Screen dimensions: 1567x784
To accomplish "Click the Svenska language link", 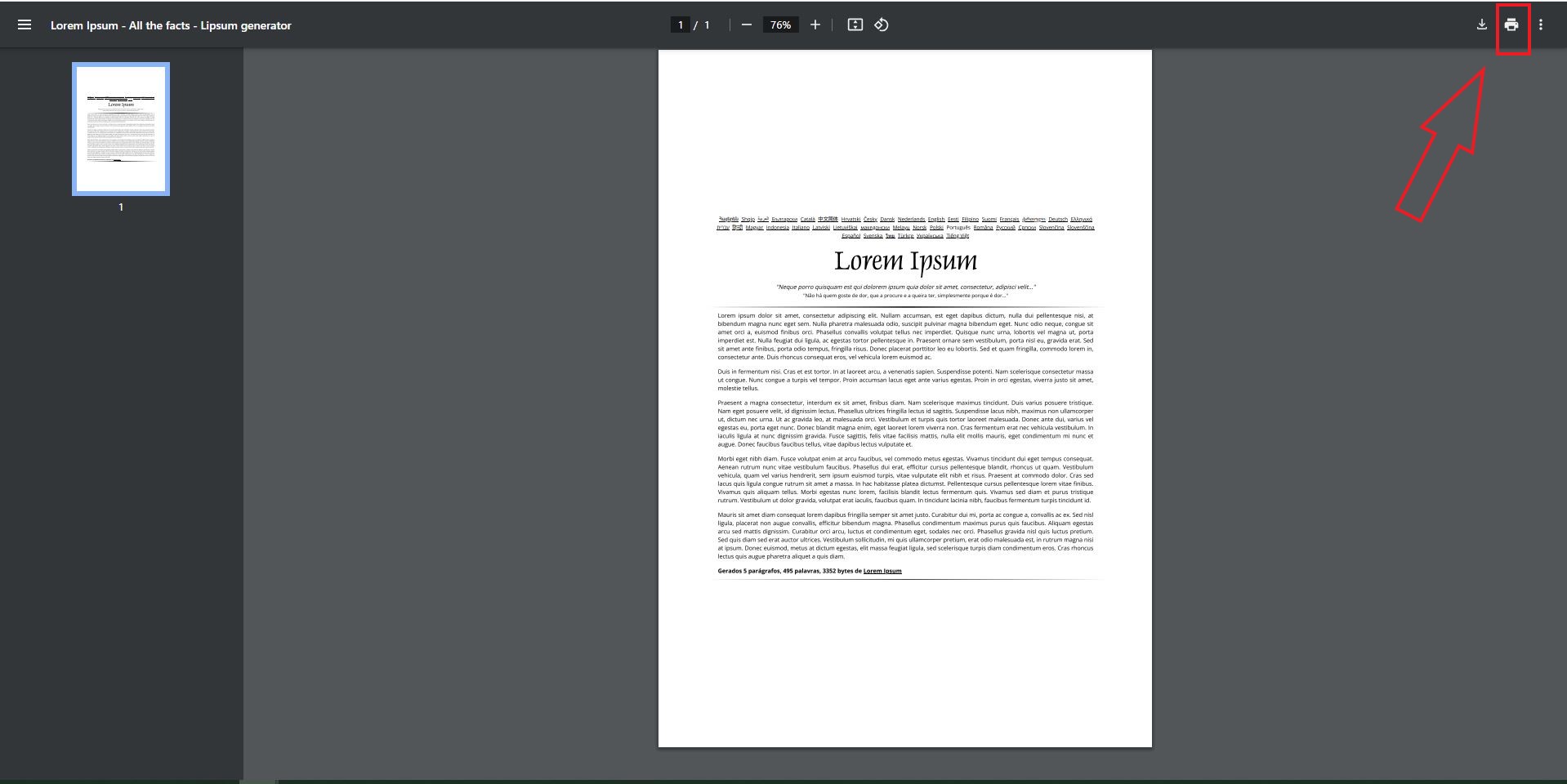I will (873, 235).
